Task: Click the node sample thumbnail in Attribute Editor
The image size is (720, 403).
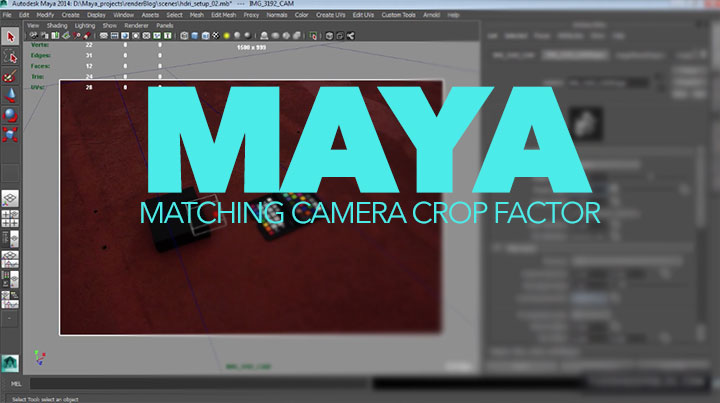Action: click(586, 123)
